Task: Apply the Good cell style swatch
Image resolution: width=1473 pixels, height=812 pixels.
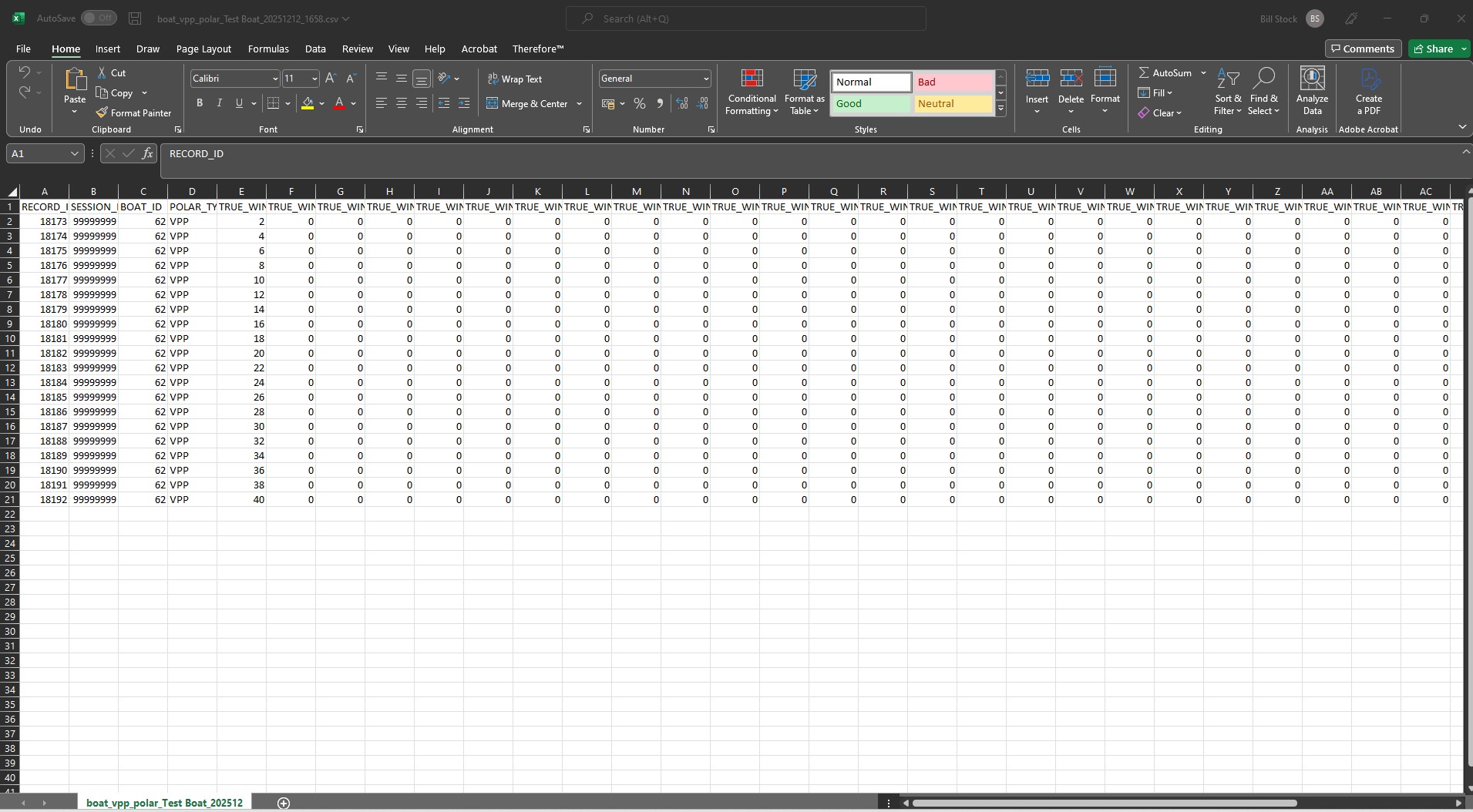Action: (871, 104)
